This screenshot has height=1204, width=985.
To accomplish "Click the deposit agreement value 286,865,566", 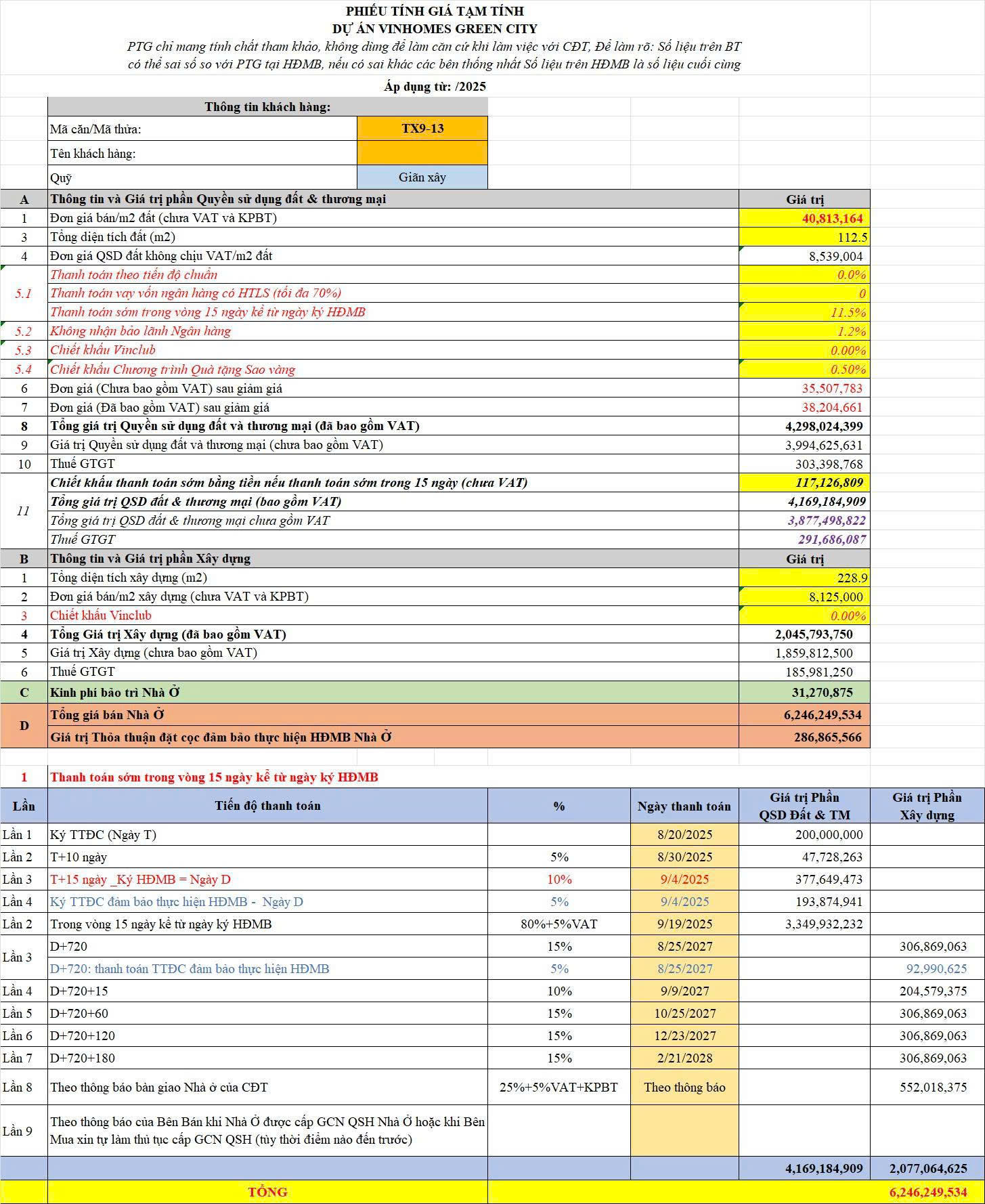I will click(804, 737).
